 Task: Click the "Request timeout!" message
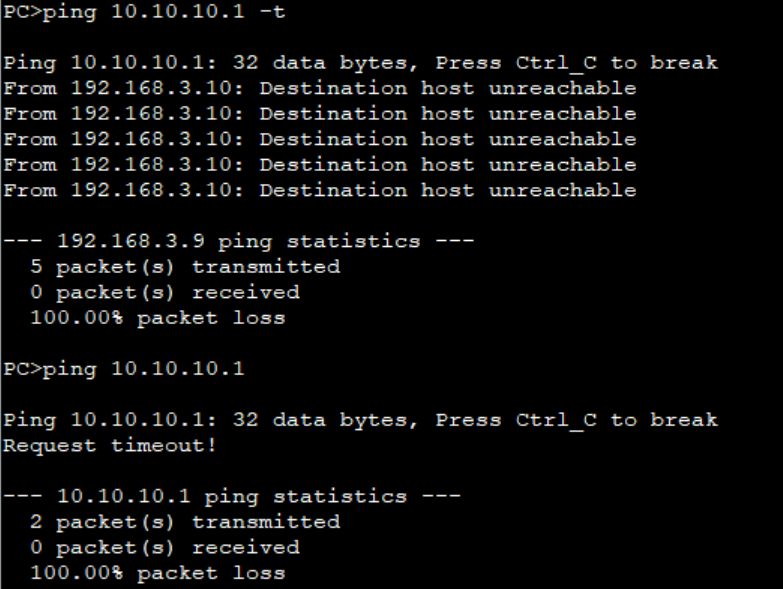click(x=110, y=445)
